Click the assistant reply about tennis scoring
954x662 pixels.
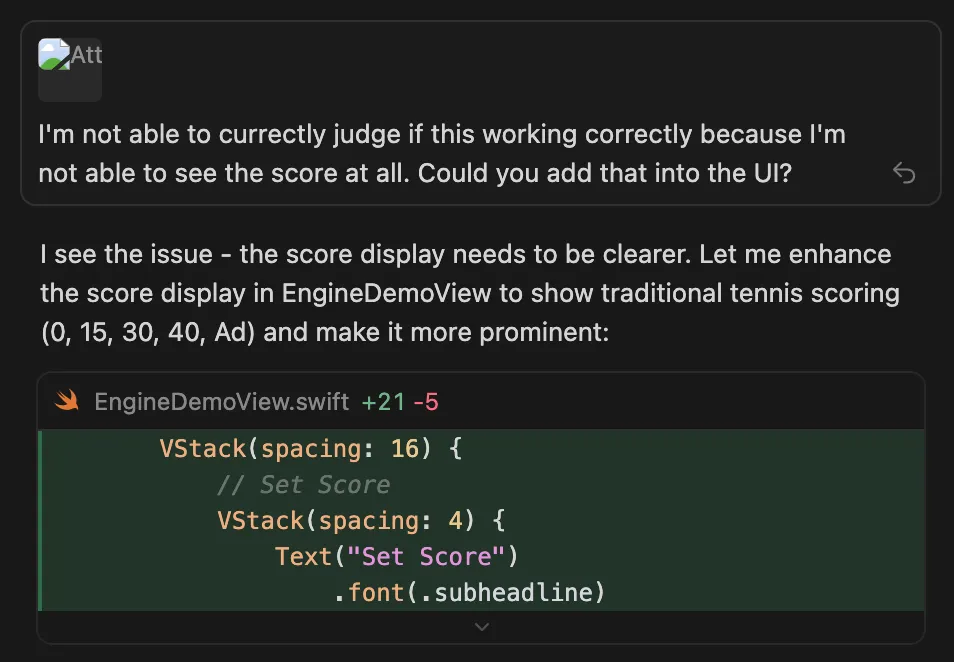click(470, 293)
